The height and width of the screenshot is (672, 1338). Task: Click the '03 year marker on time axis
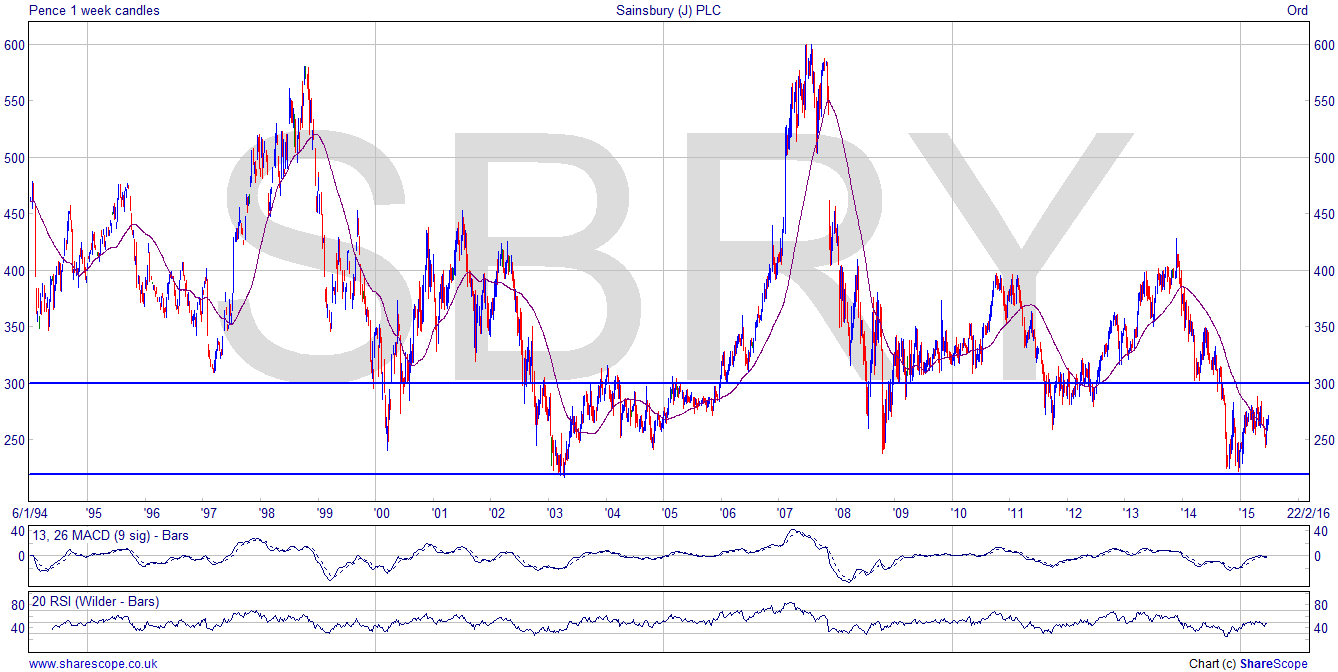pos(554,513)
